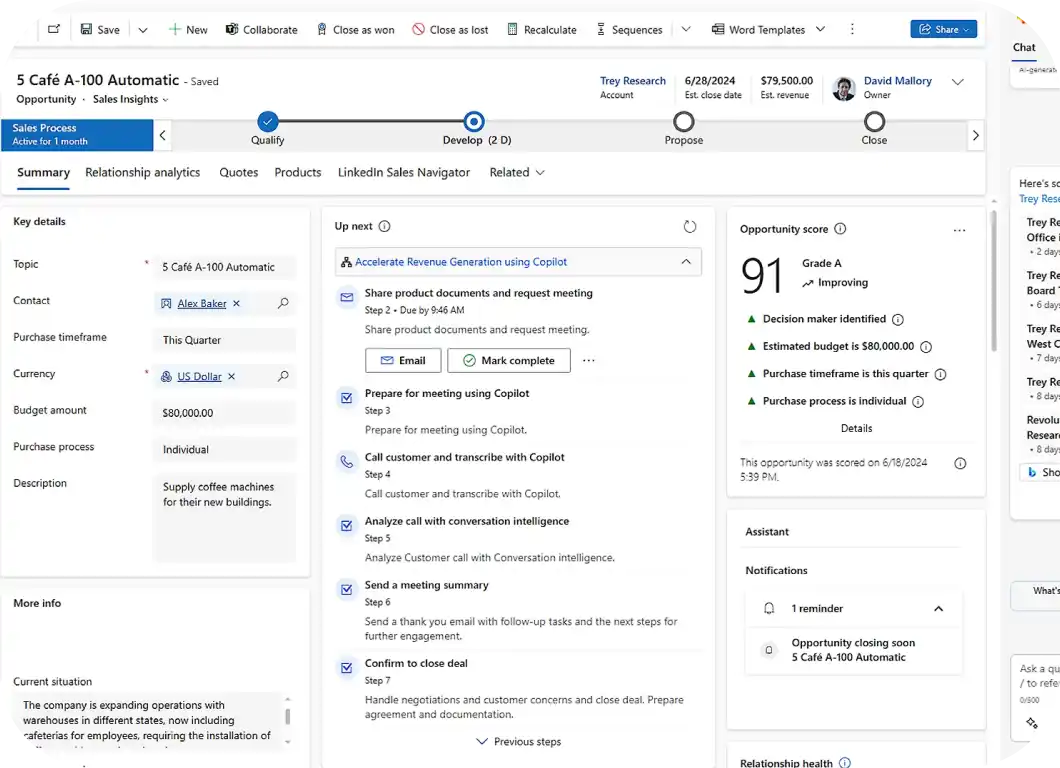Select the Propose stage in process bar

tap(683, 122)
